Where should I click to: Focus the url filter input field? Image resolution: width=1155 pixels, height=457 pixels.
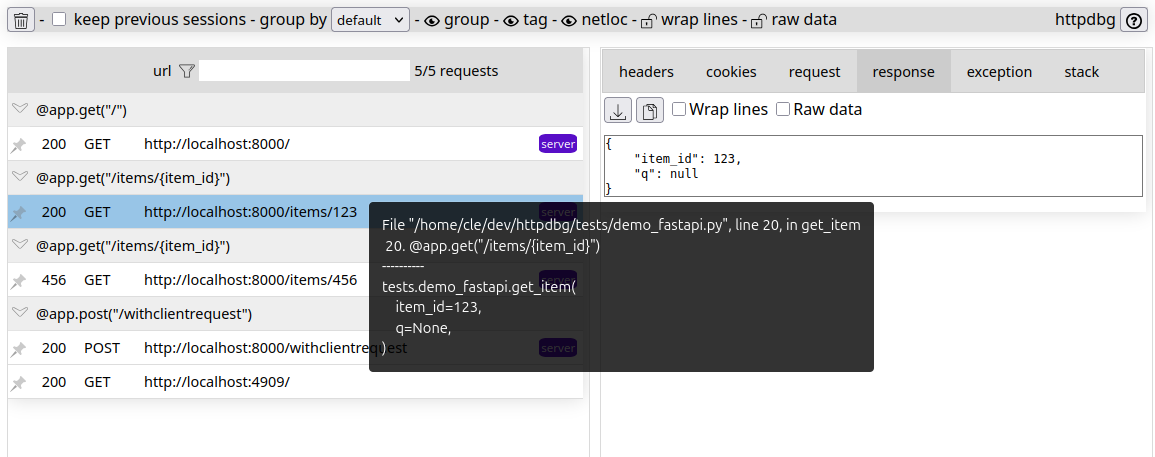(x=304, y=71)
